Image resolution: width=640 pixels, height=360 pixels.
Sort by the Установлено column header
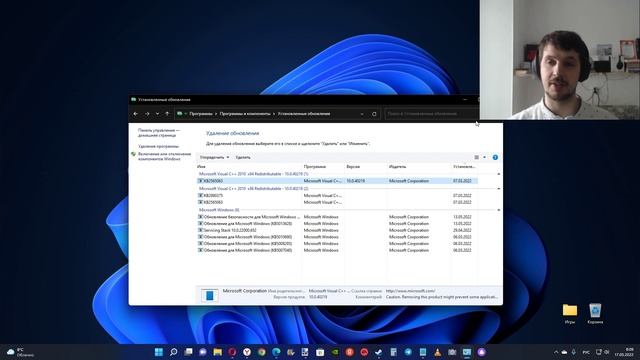(x=464, y=167)
